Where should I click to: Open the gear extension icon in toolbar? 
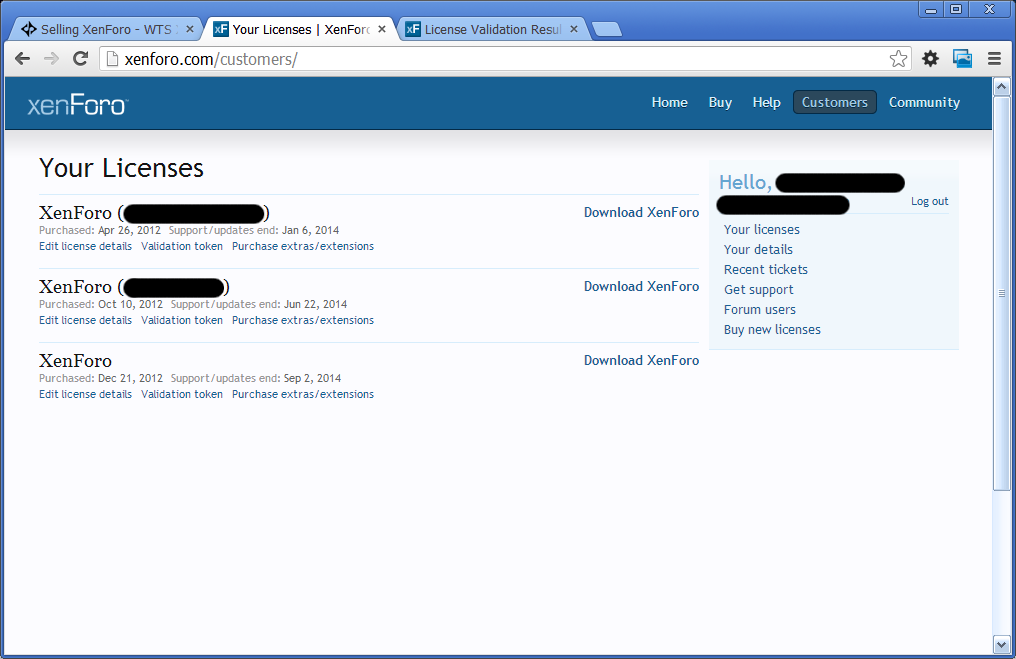pos(930,59)
